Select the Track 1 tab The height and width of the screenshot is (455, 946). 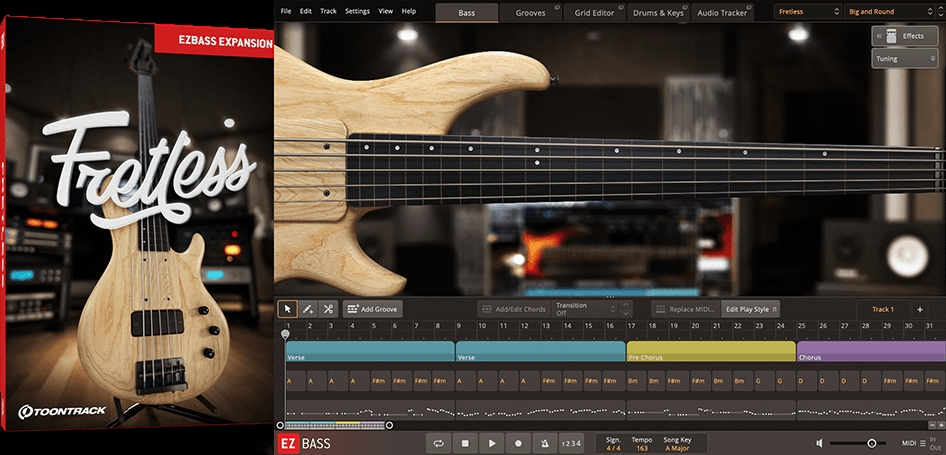883,309
